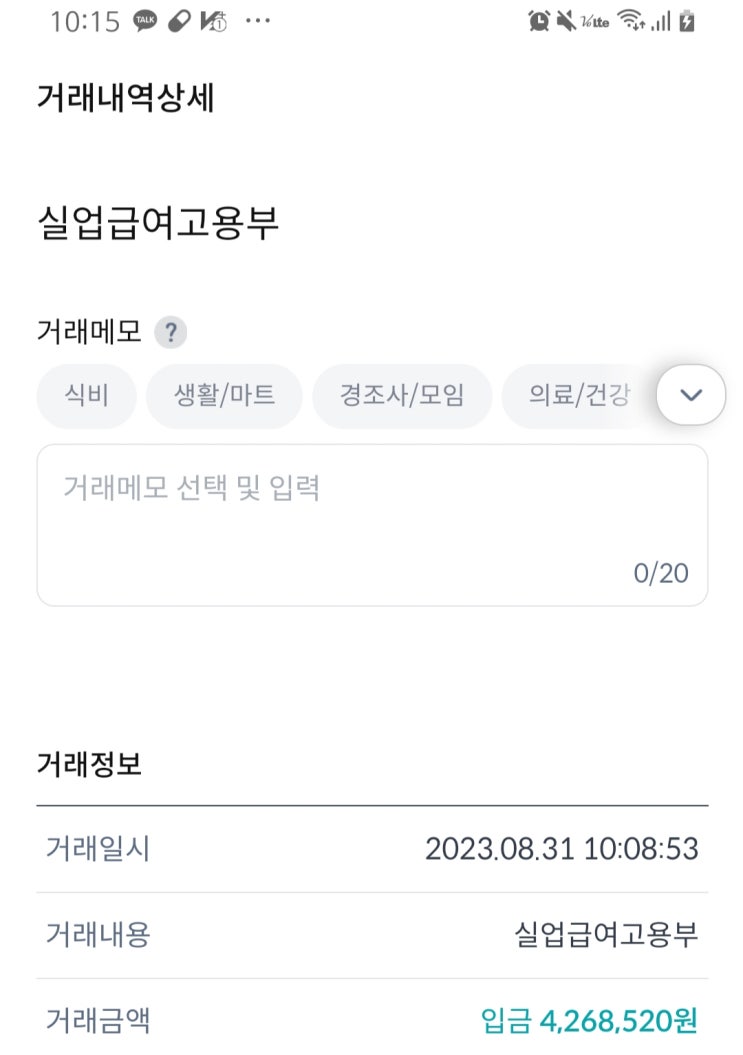The width and height of the screenshot is (743, 1055).
Task: Expand the memo category chevron dropdown
Action: [691, 395]
